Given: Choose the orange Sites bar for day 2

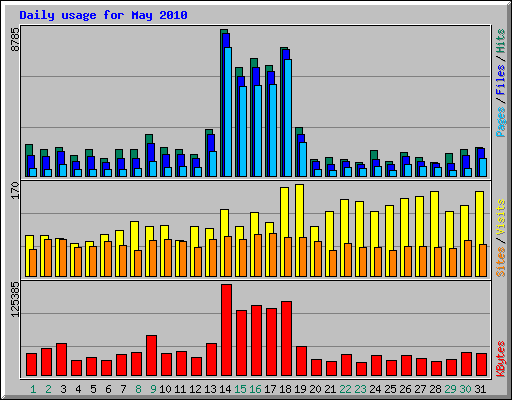Looking at the screenshot, I should click(48, 258).
